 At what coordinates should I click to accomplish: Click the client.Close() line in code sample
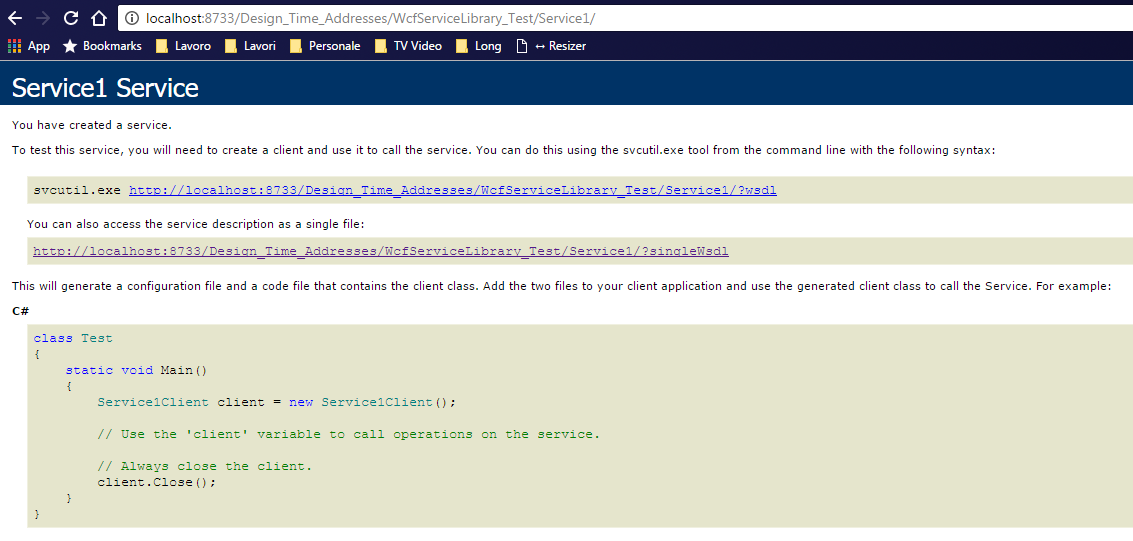pyautogui.click(x=156, y=482)
